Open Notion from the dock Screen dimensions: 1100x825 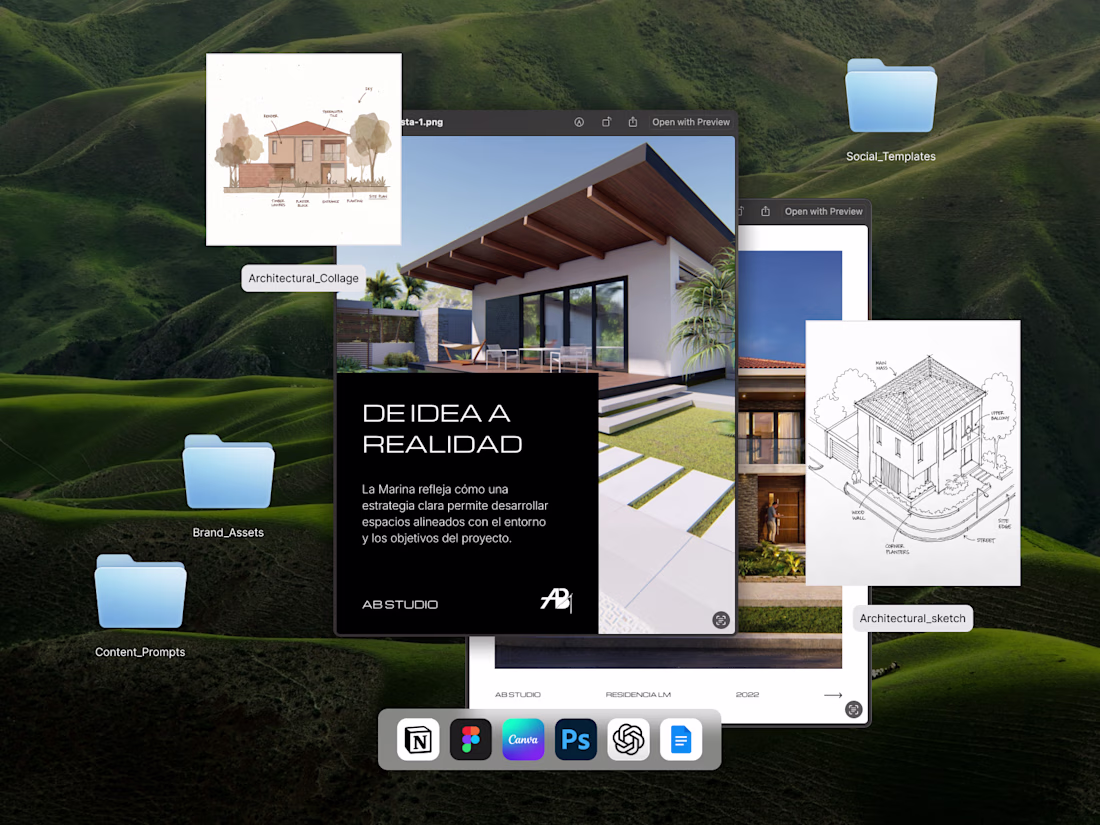tap(418, 739)
